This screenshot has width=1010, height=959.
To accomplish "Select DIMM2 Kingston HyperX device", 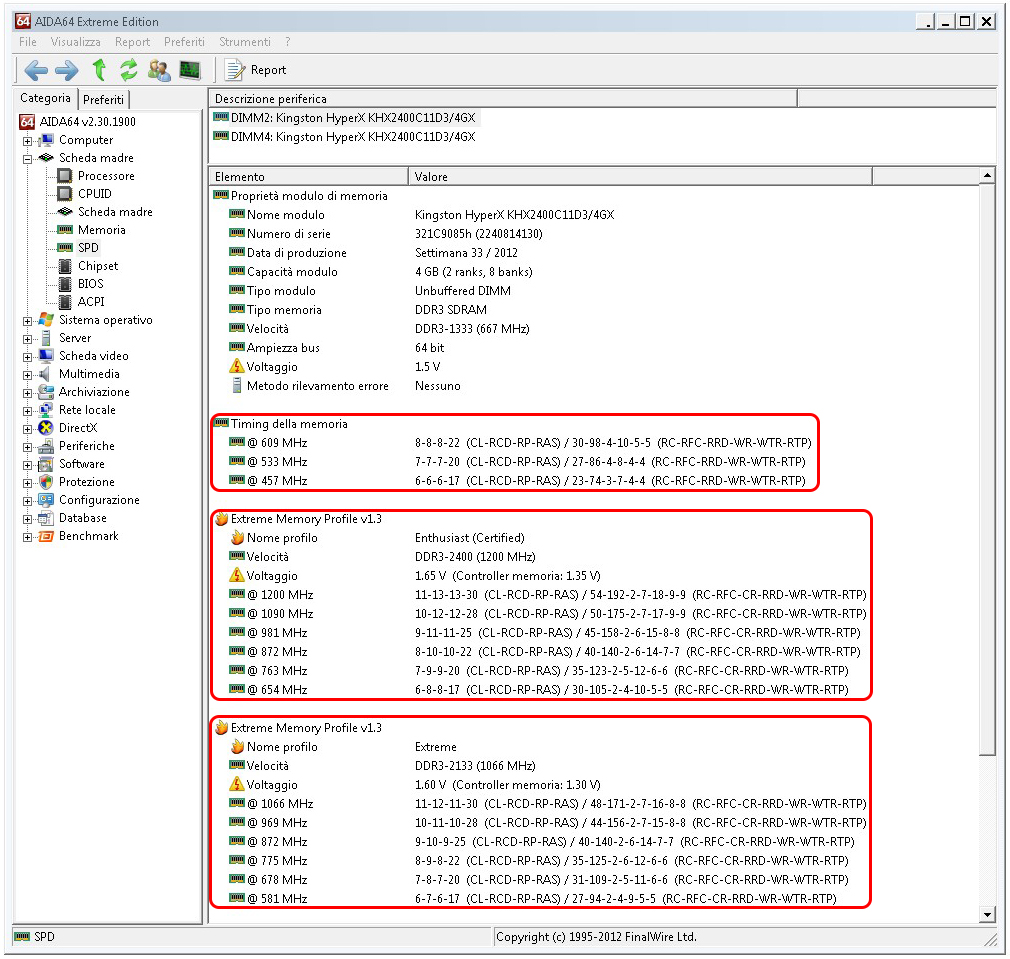I will tap(345, 118).
